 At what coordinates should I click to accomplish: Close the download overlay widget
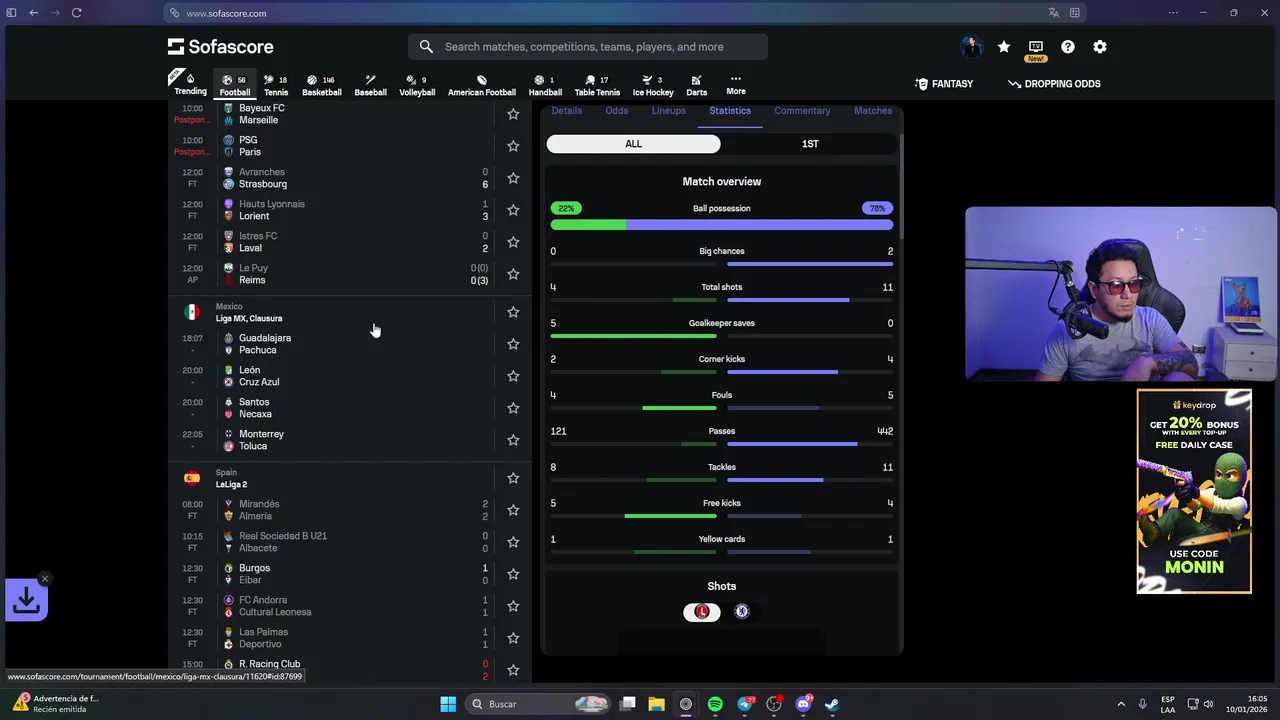44,579
